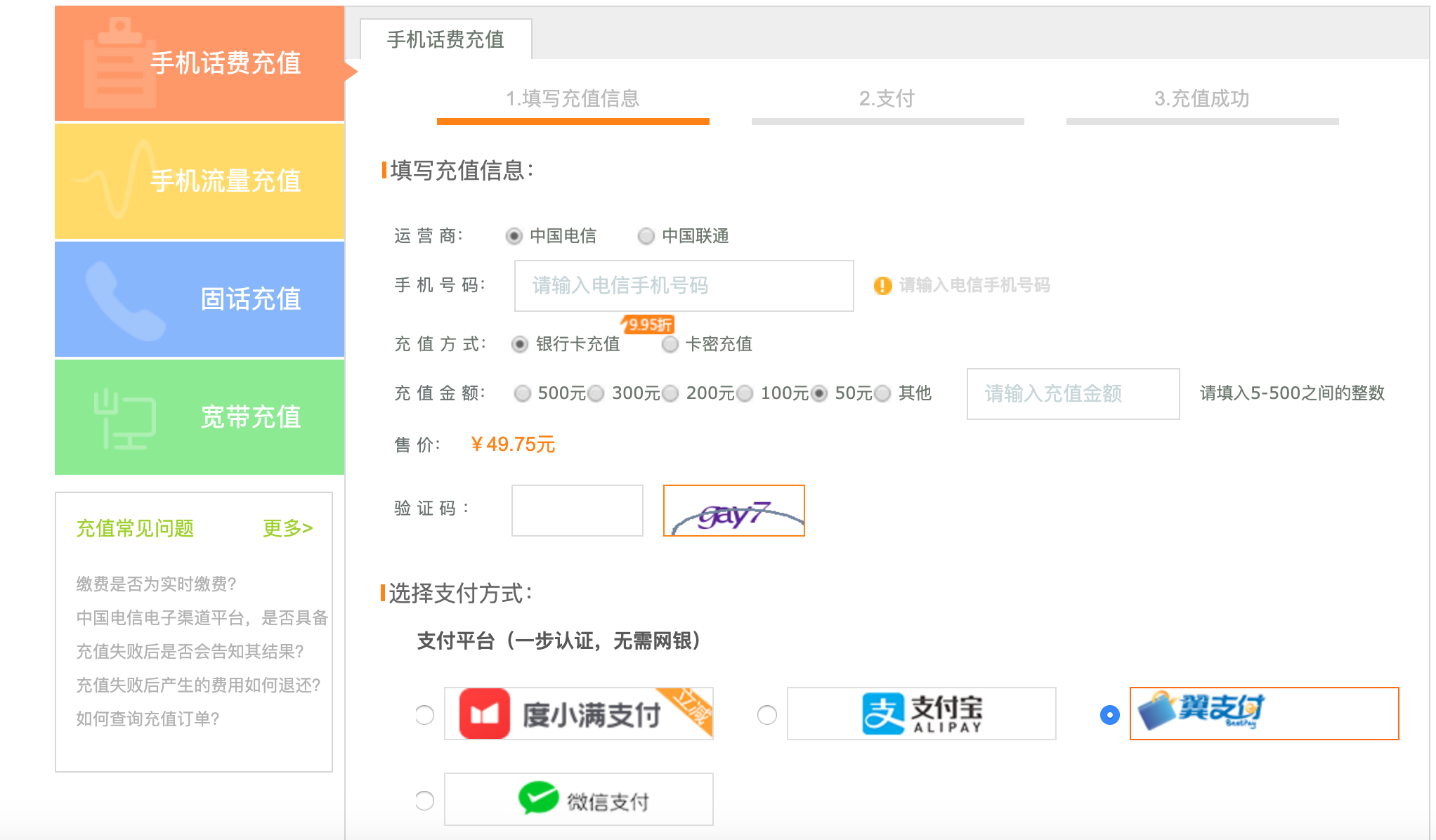The image size is (1436, 840).
Task: Select 度小满支付 radio button
Action: coord(424,715)
